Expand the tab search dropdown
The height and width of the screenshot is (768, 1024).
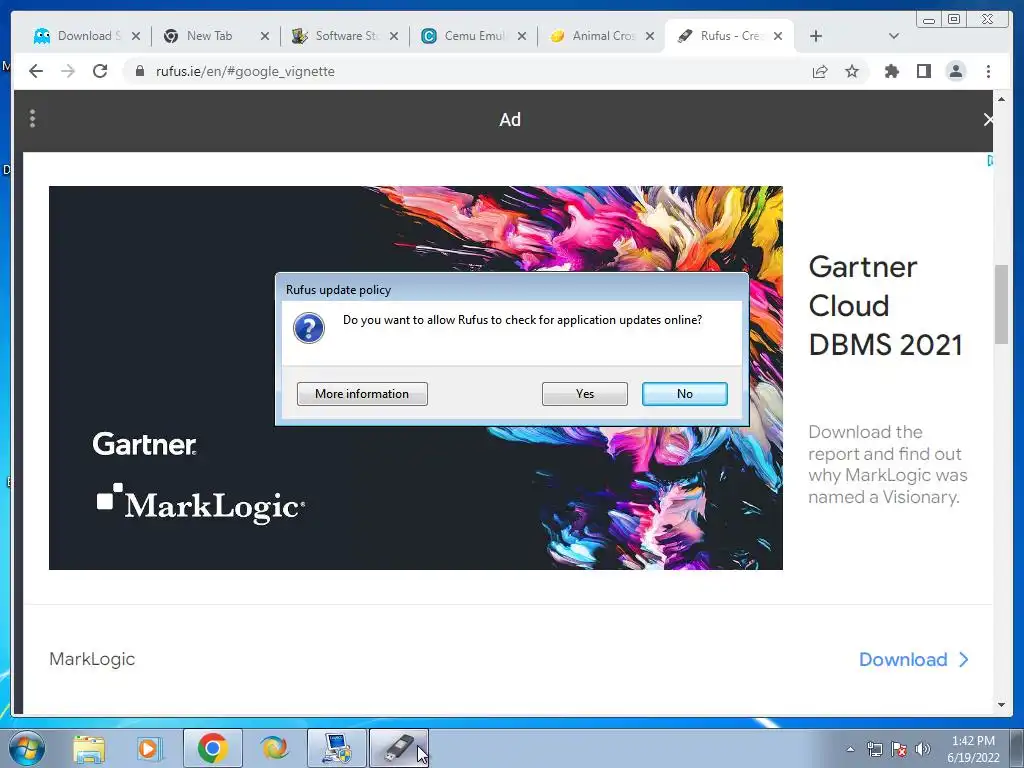coord(894,36)
